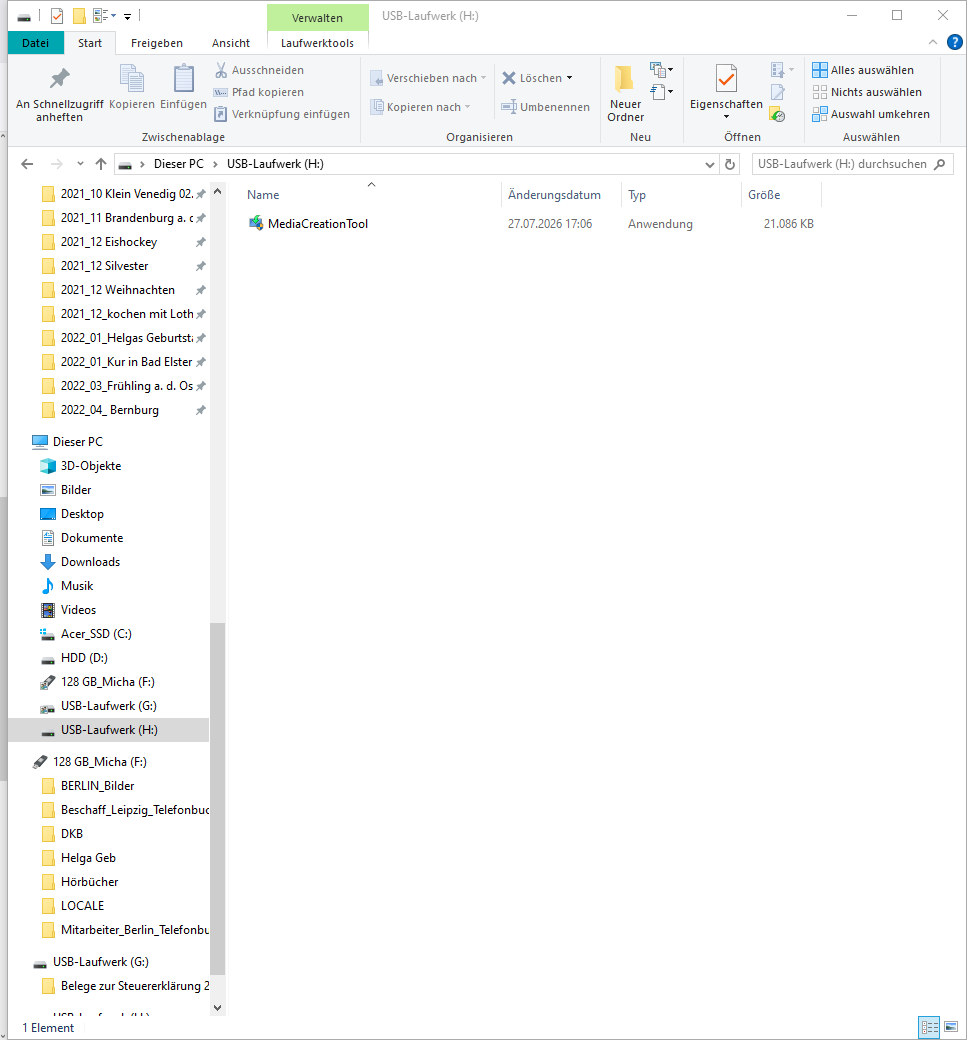Sort by Typ column header
This screenshot has width=967, height=1040.
point(637,195)
